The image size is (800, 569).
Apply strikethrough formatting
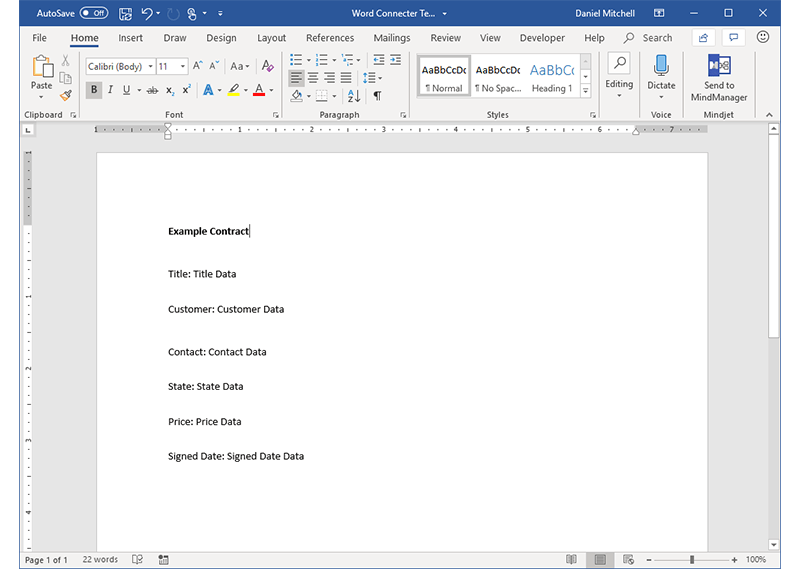[152, 91]
